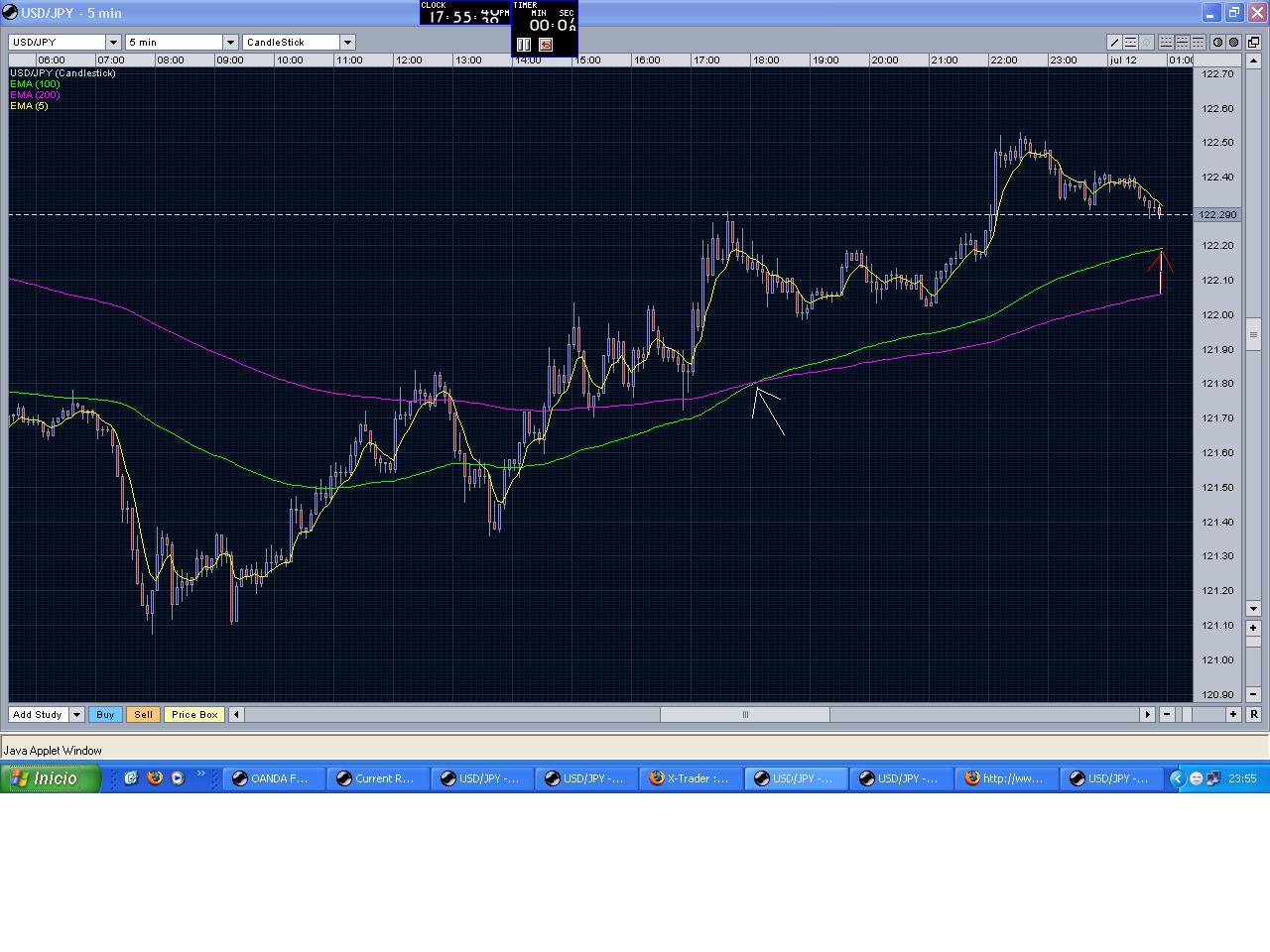
Task: Click the half-shaded circle toolbar icon
Action: pos(1217,43)
